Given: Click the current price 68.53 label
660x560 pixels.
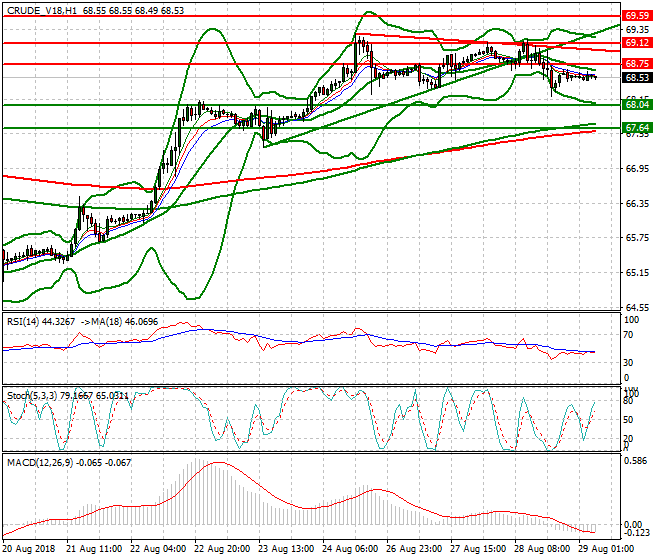Looking at the screenshot, I should pos(637,77).
